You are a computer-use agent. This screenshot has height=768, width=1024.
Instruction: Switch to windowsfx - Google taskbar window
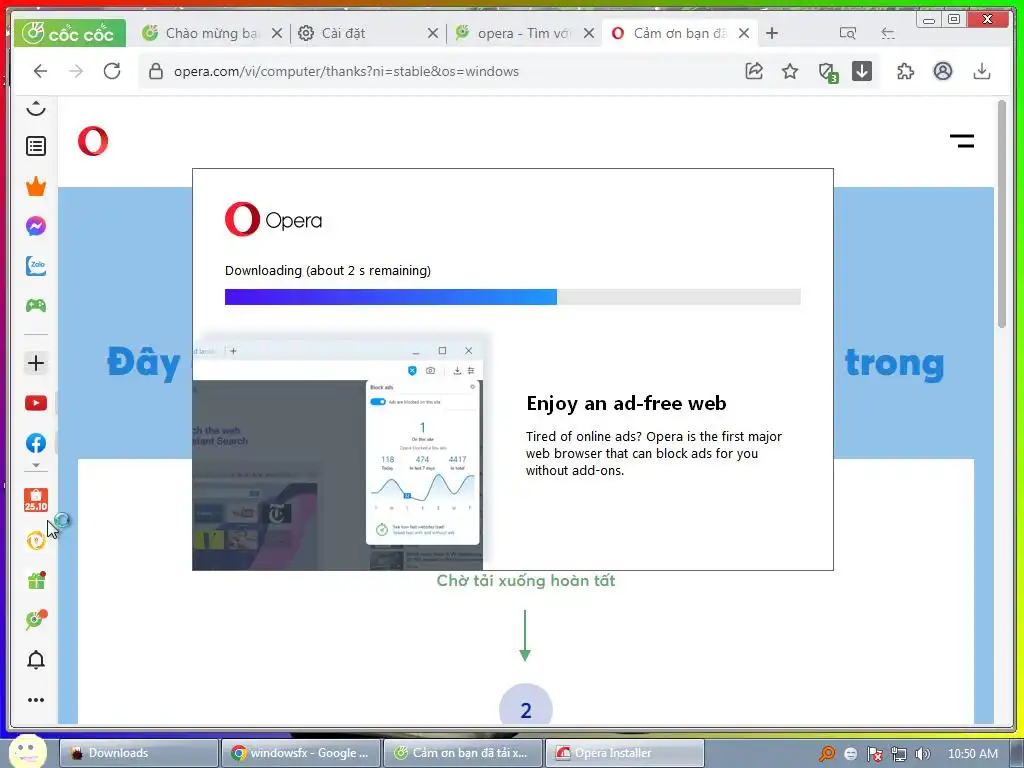click(x=300, y=753)
